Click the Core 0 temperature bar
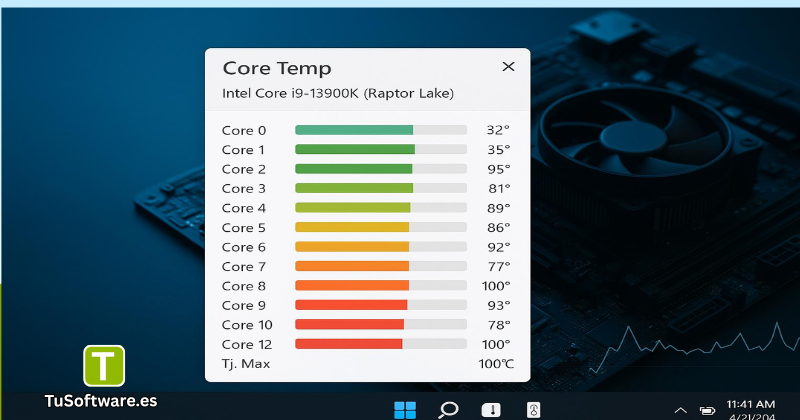The height and width of the screenshot is (420, 800). click(381, 130)
